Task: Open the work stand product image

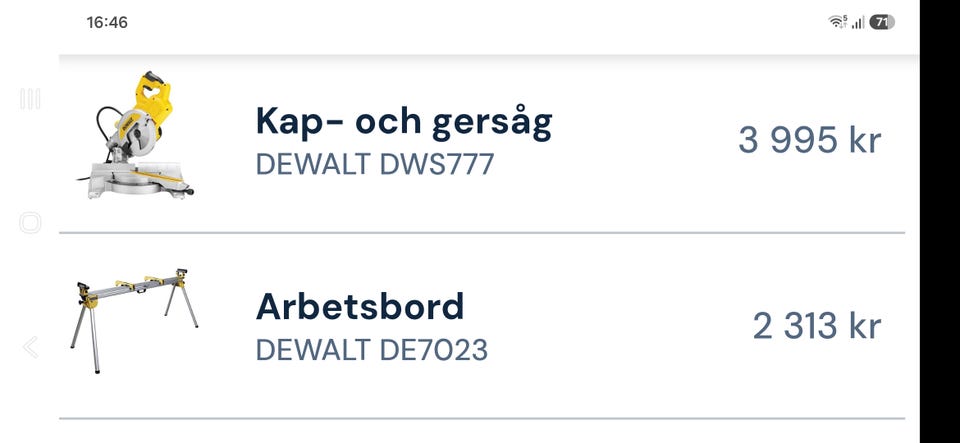Action: (134, 320)
